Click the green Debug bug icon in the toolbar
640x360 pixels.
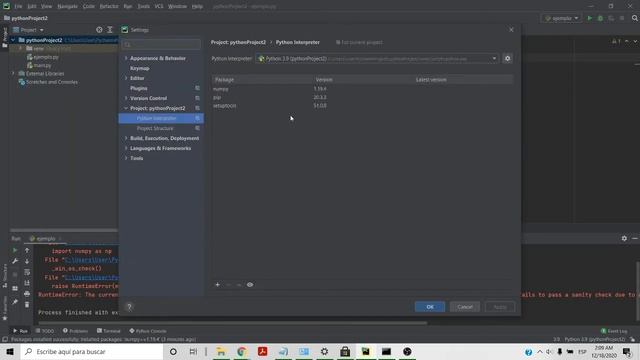(x=600, y=18)
